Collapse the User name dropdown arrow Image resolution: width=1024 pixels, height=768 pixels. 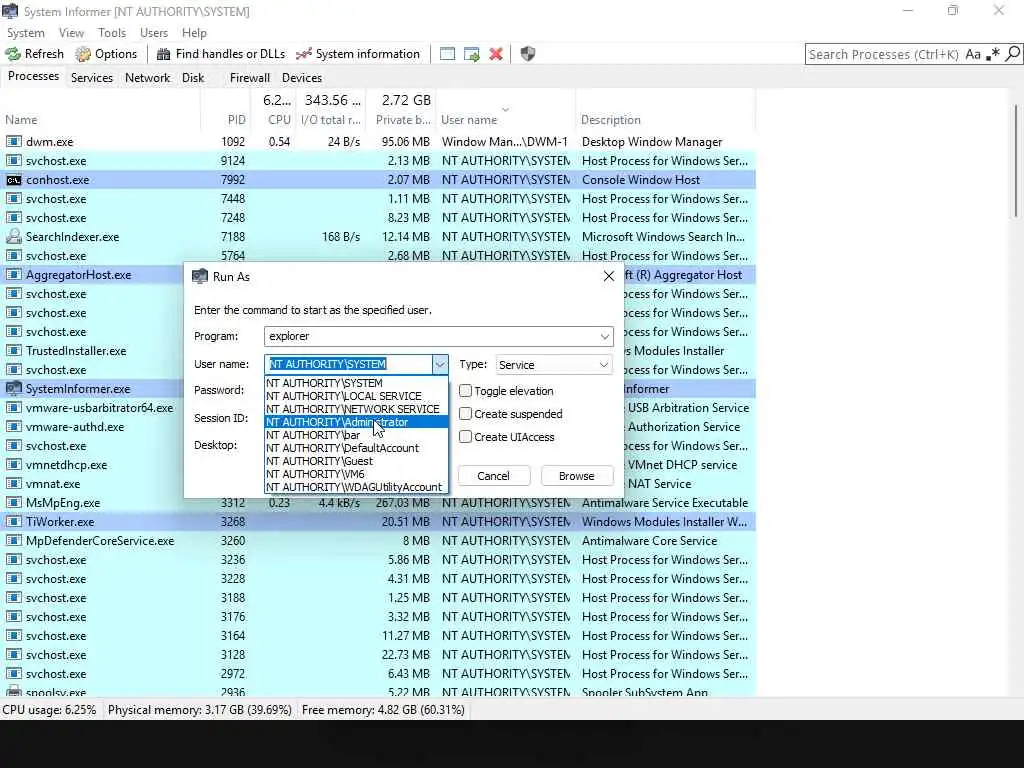440,364
